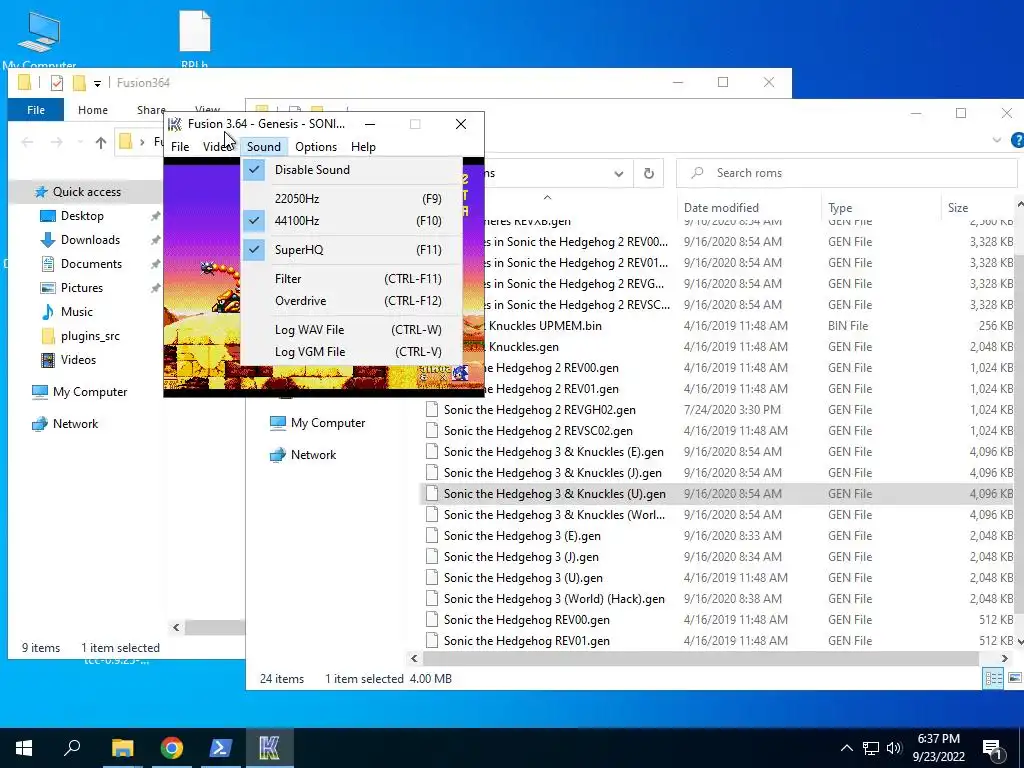Open the taskbar clock and date
The image size is (1024, 768).
tap(938, 748)
